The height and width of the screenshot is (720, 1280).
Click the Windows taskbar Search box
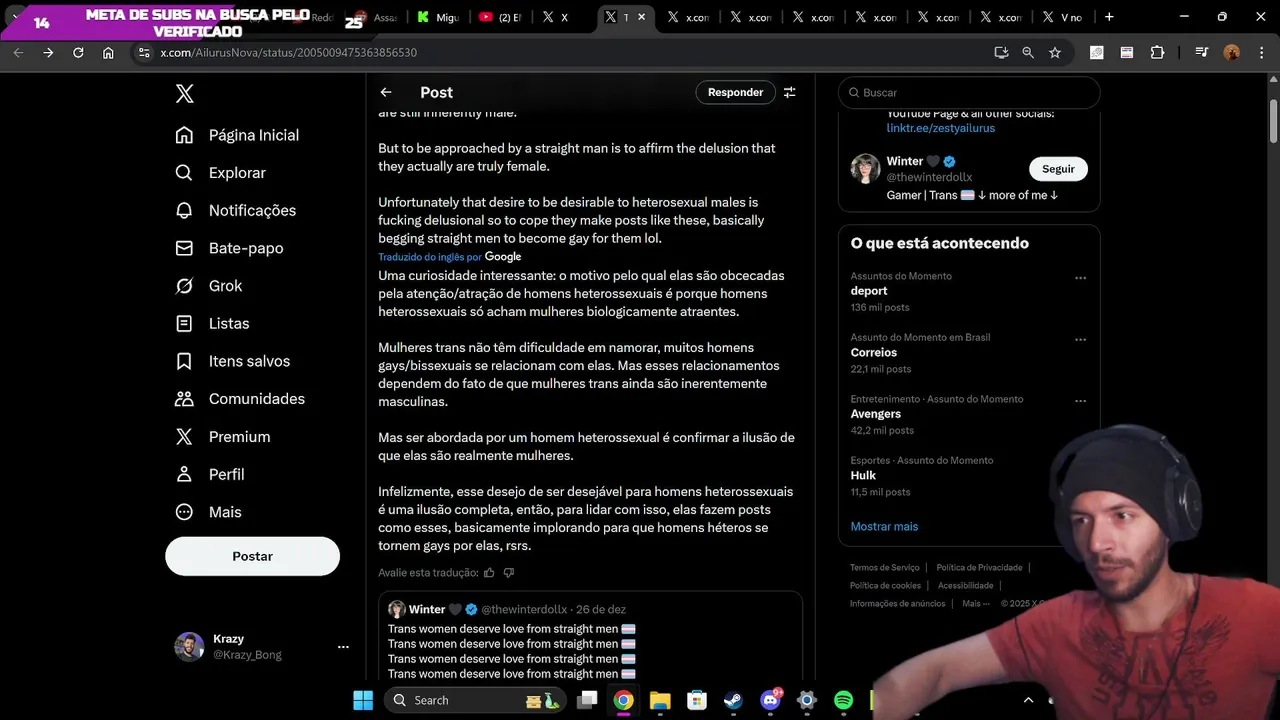pyautogui.click(x=474, y=700)
